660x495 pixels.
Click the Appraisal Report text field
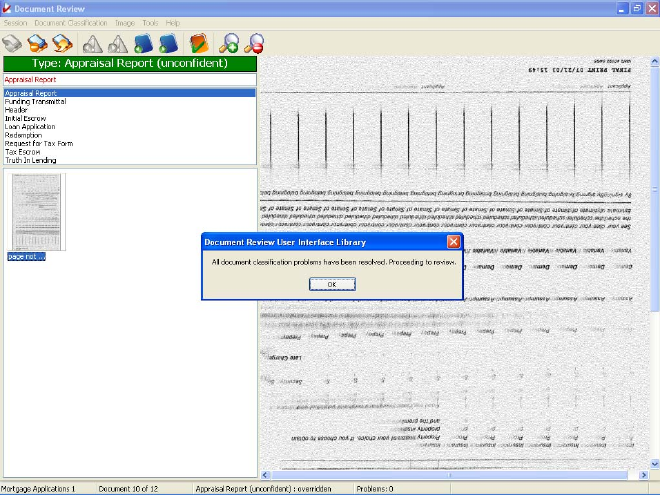[x=128, y=79]
